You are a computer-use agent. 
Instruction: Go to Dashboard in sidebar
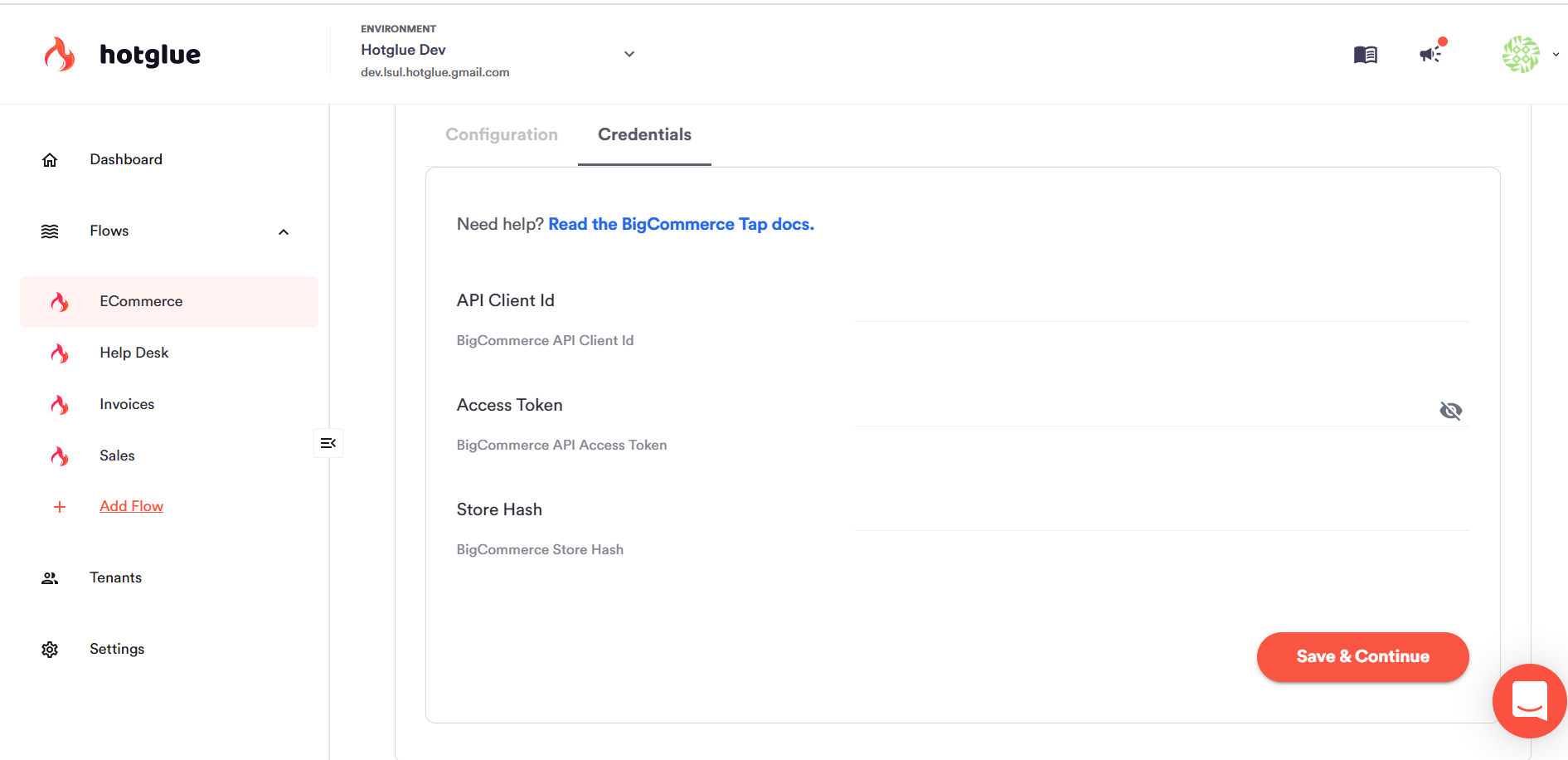(x=126, y=159)
